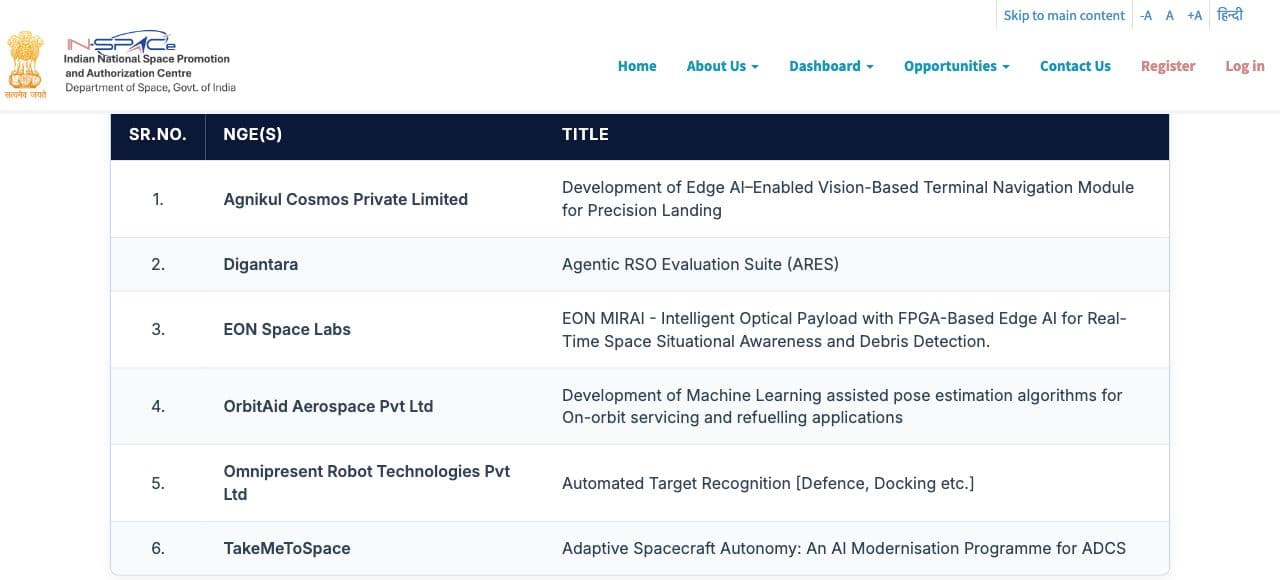Click the Log in link
The width and height of the screenshot is (1280, 580).
[1245, 66]
